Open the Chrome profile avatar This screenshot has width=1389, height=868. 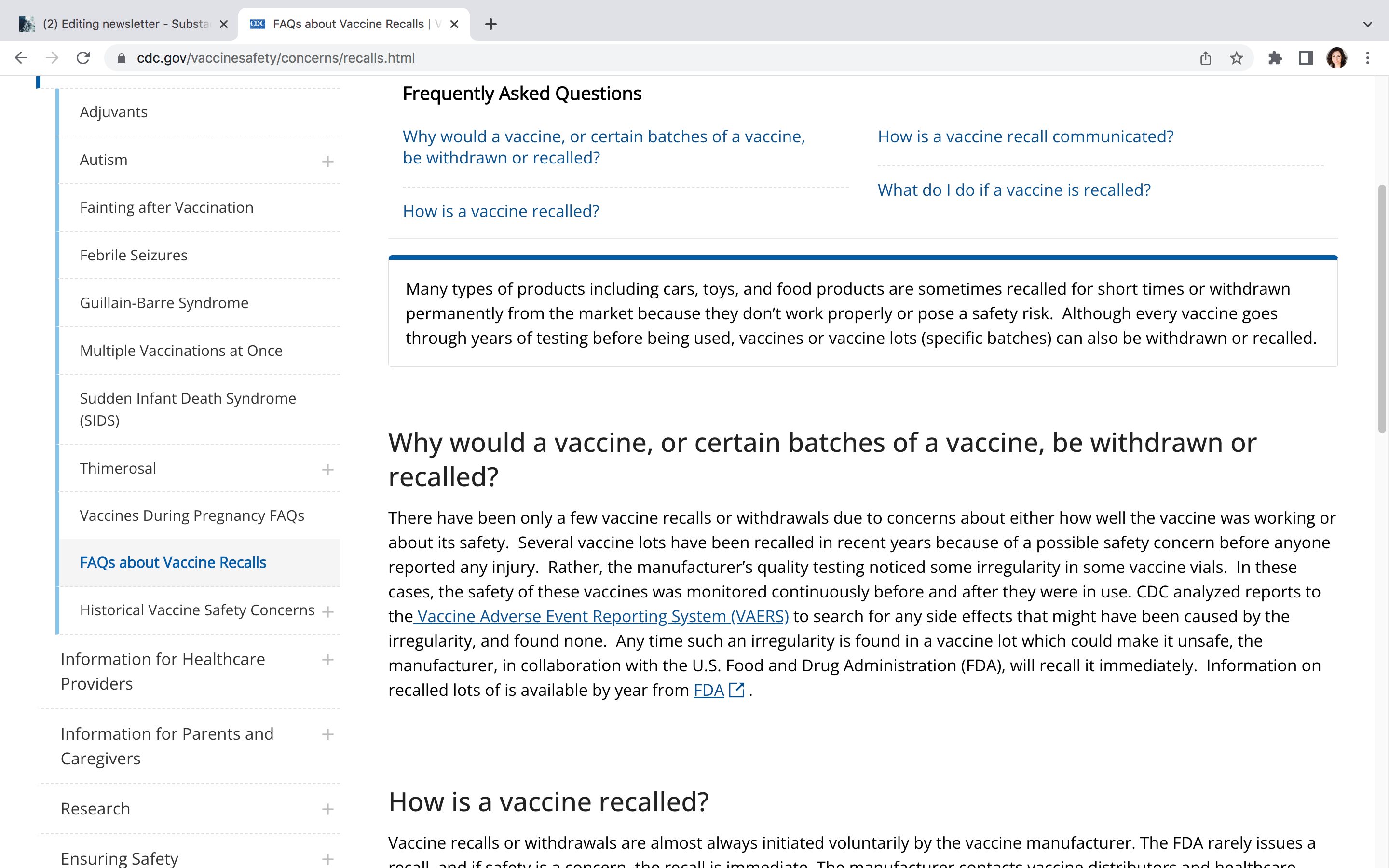1337,58
